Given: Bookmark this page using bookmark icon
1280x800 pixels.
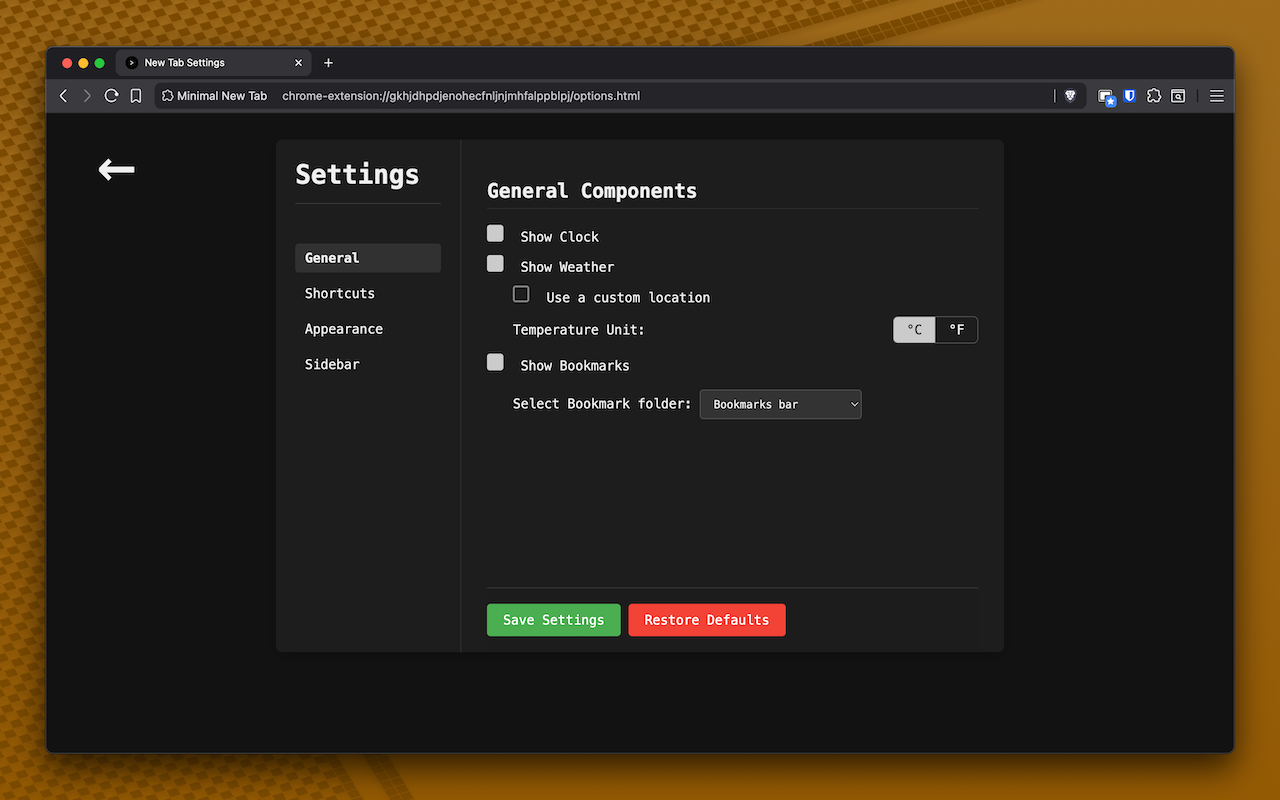Looking at the screenshot, I should tap(136, 96).
